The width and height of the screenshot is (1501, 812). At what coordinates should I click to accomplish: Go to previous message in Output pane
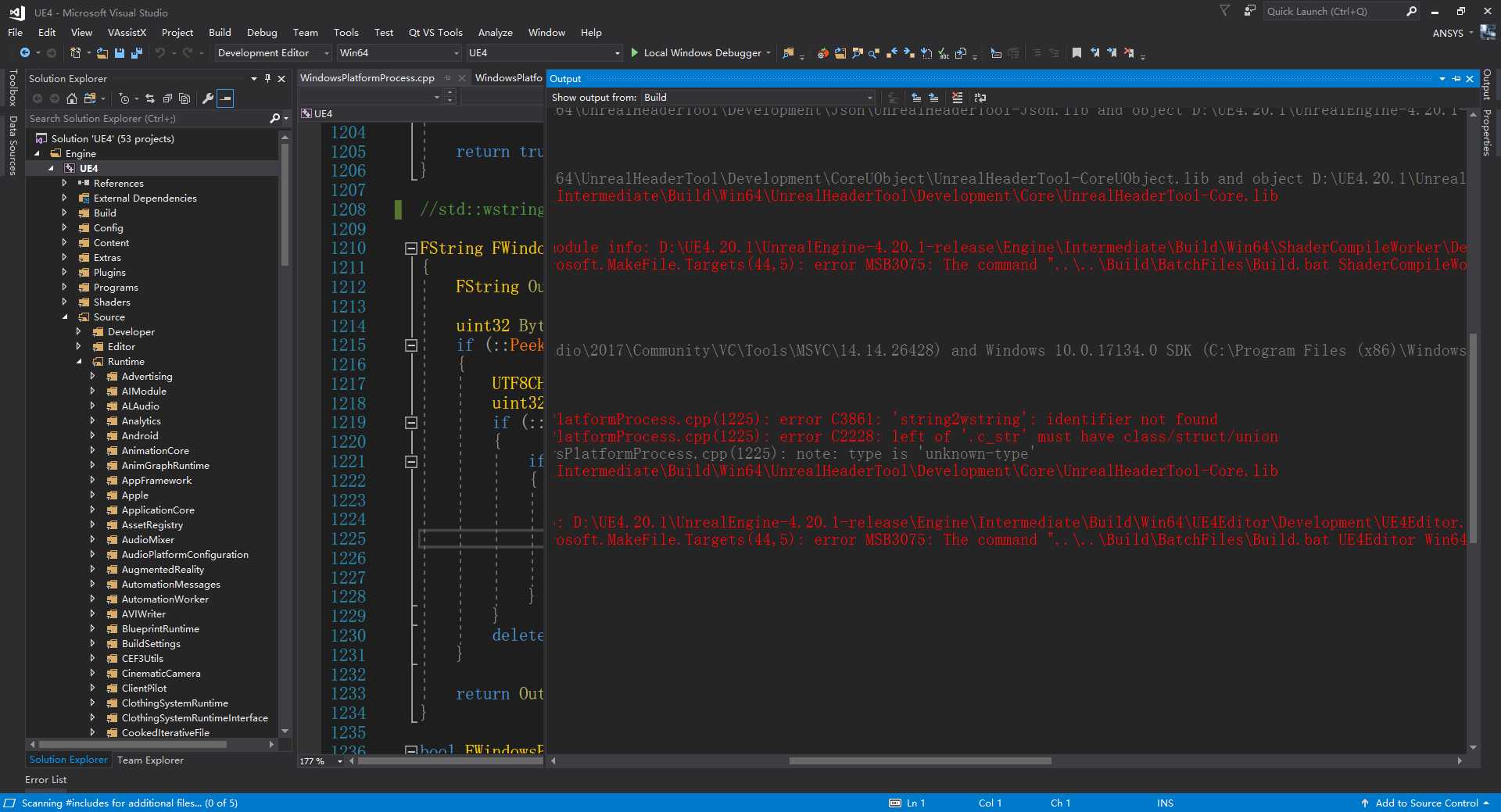(916, 98)
